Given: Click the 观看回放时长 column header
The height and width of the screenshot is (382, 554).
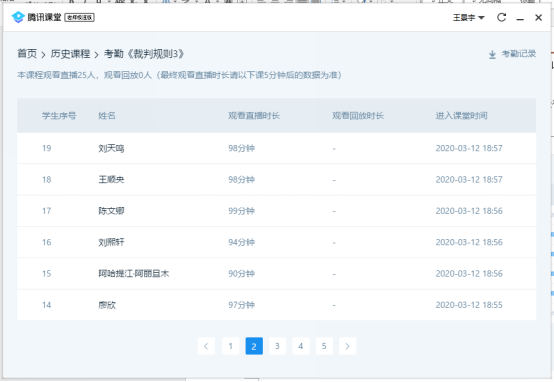Looking at the screenshot, I should coord(358,116).
